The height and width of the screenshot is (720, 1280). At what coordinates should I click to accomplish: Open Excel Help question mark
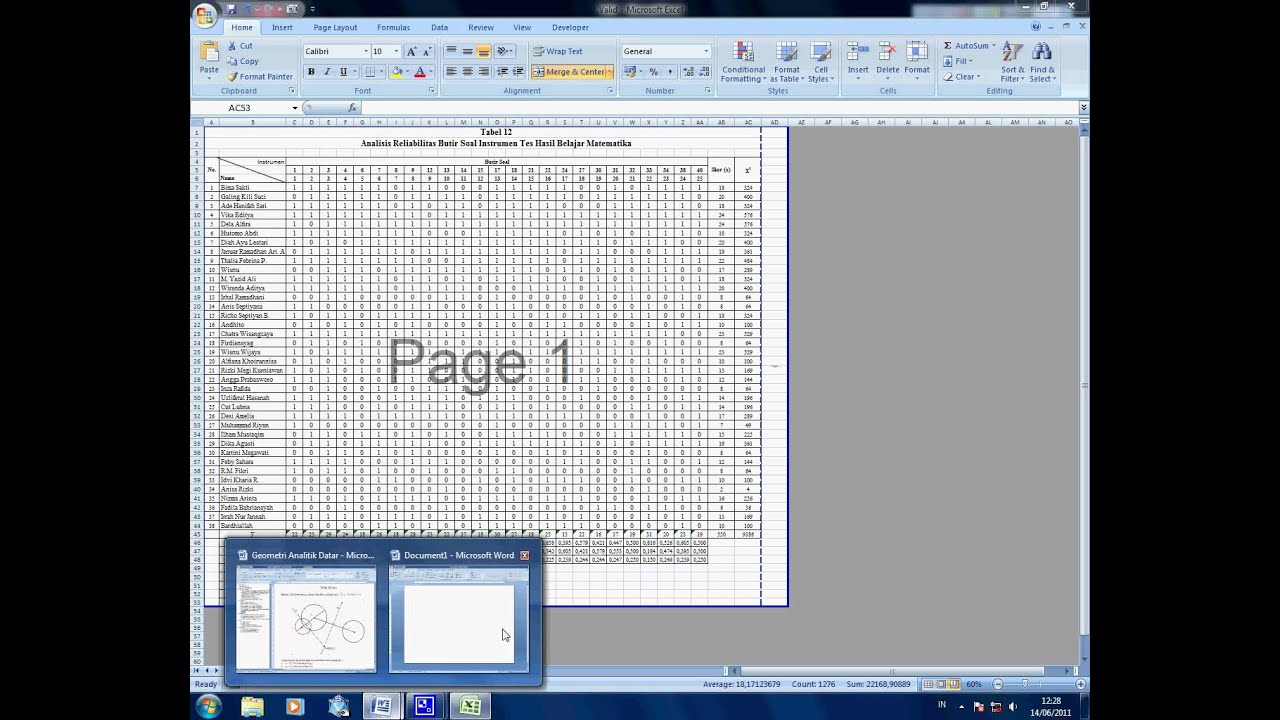pos(1036,27)
